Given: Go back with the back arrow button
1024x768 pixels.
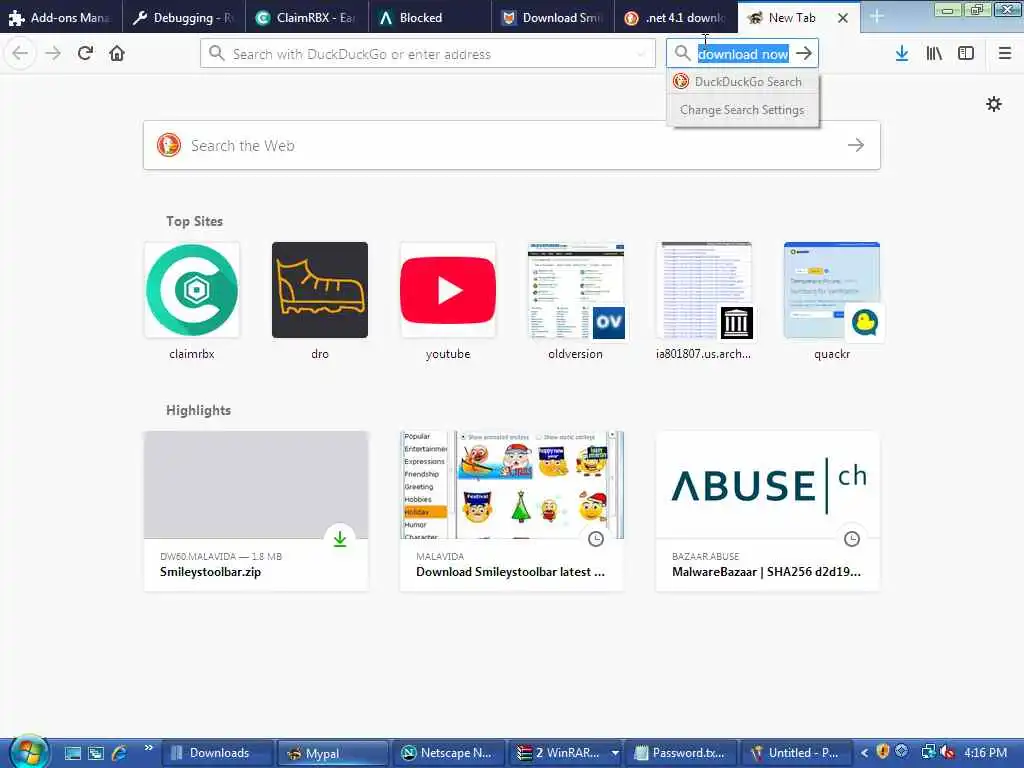Looking at the screenshot, I should [x=20, y=54].
